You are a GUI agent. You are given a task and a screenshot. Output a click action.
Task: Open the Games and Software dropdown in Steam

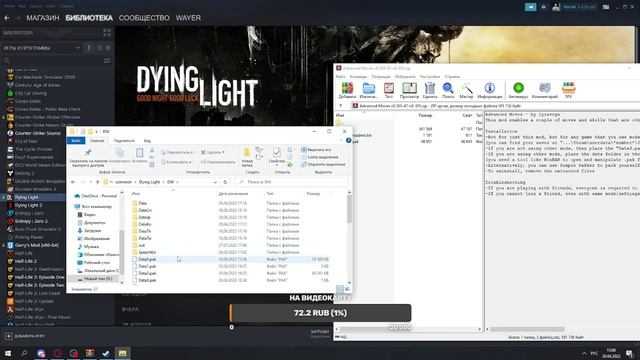pos(77,48)
